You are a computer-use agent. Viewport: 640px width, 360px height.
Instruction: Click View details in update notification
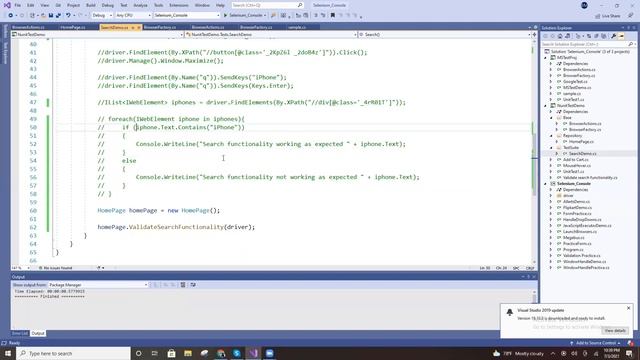pos(615,330)
